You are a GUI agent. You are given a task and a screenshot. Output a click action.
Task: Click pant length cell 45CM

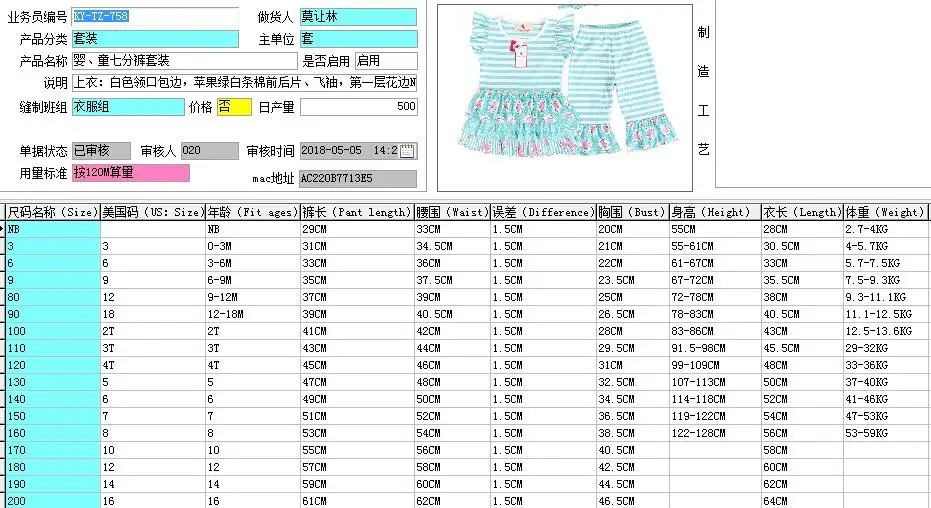click(357, 365)
